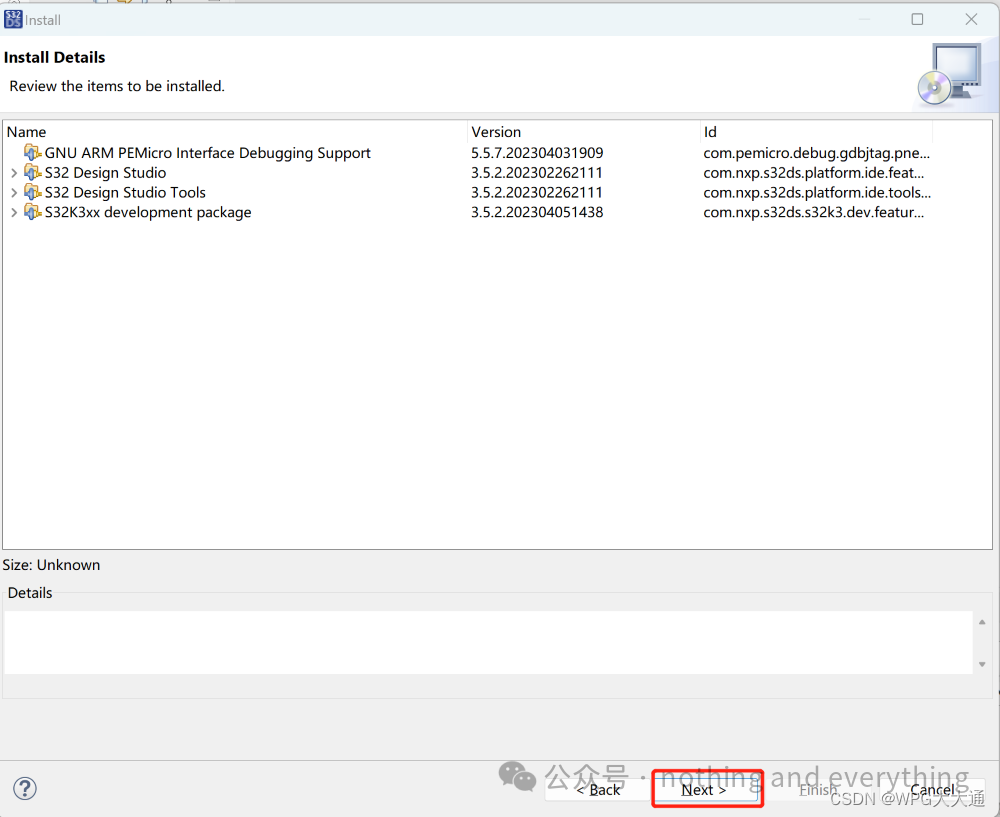Click the S32DS icon in the title bar
This screenshot has width=1000, height=817.
13,19
